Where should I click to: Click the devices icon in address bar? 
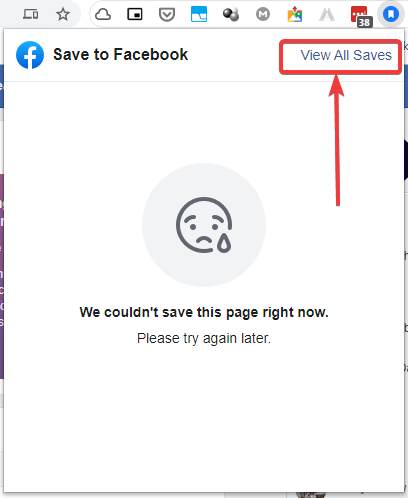[30, 14]
